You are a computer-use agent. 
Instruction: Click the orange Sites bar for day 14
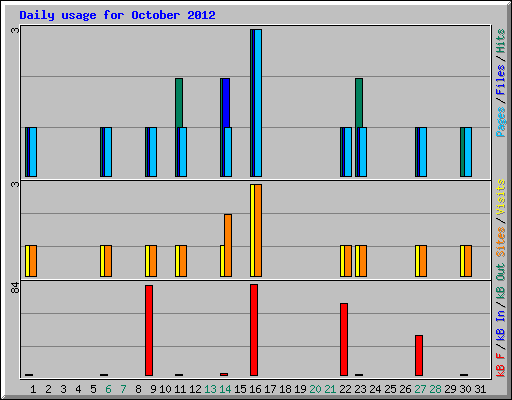click(x=228, y=245)
